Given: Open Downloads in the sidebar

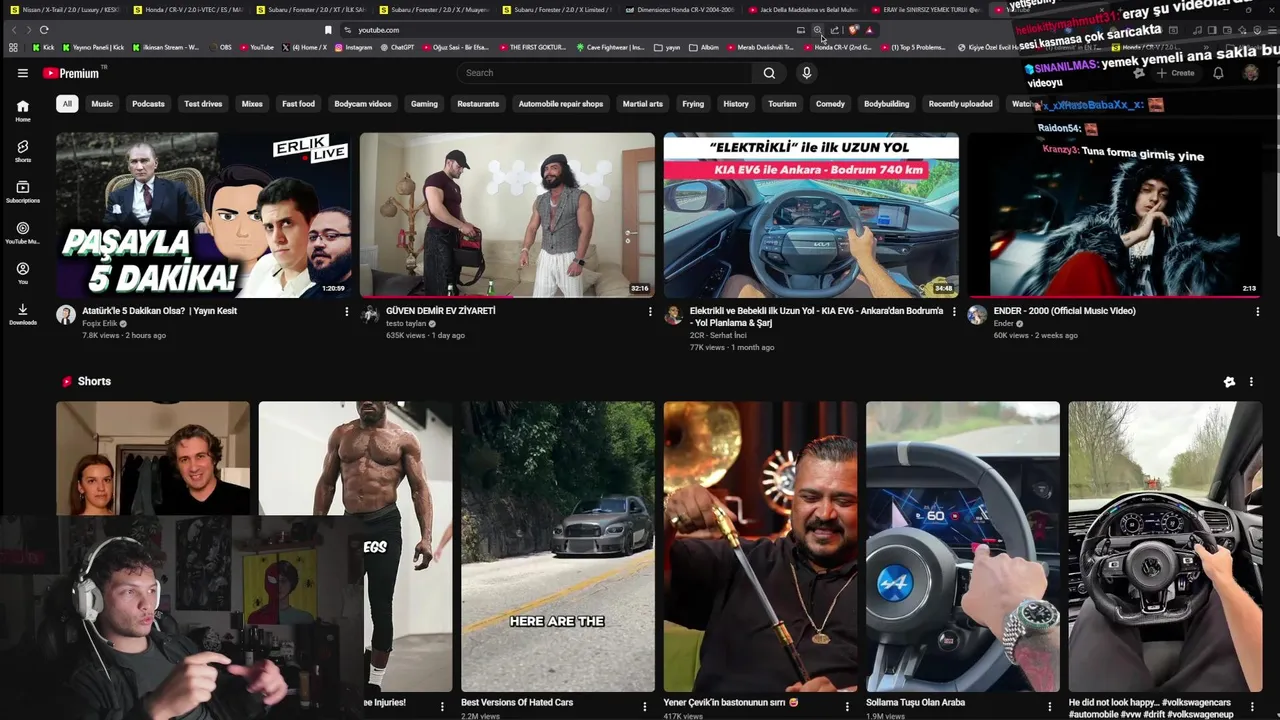Looking at the screenshot, I should pos(23,315).
